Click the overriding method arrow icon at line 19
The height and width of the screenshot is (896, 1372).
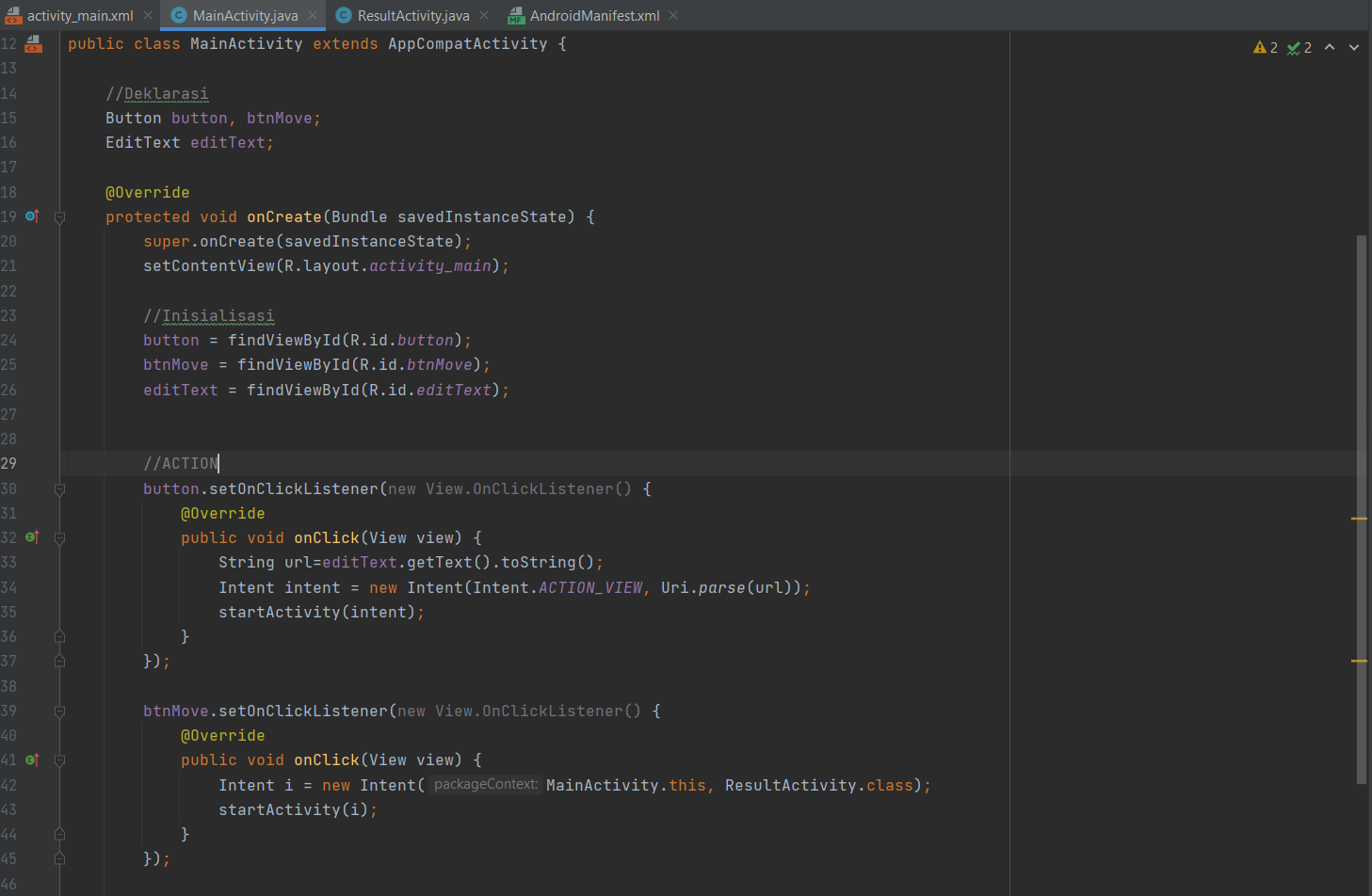click(32, 216)
